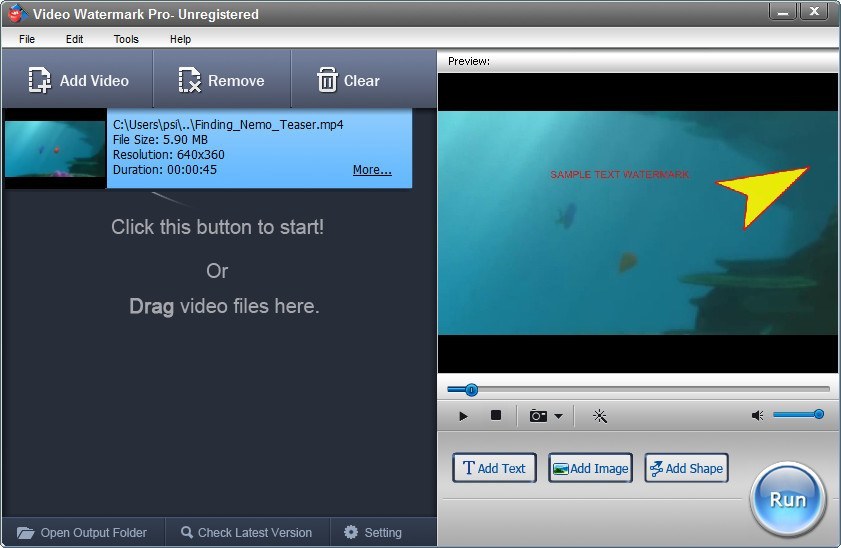Click the preview seek bar handle

tap(471, 390)
